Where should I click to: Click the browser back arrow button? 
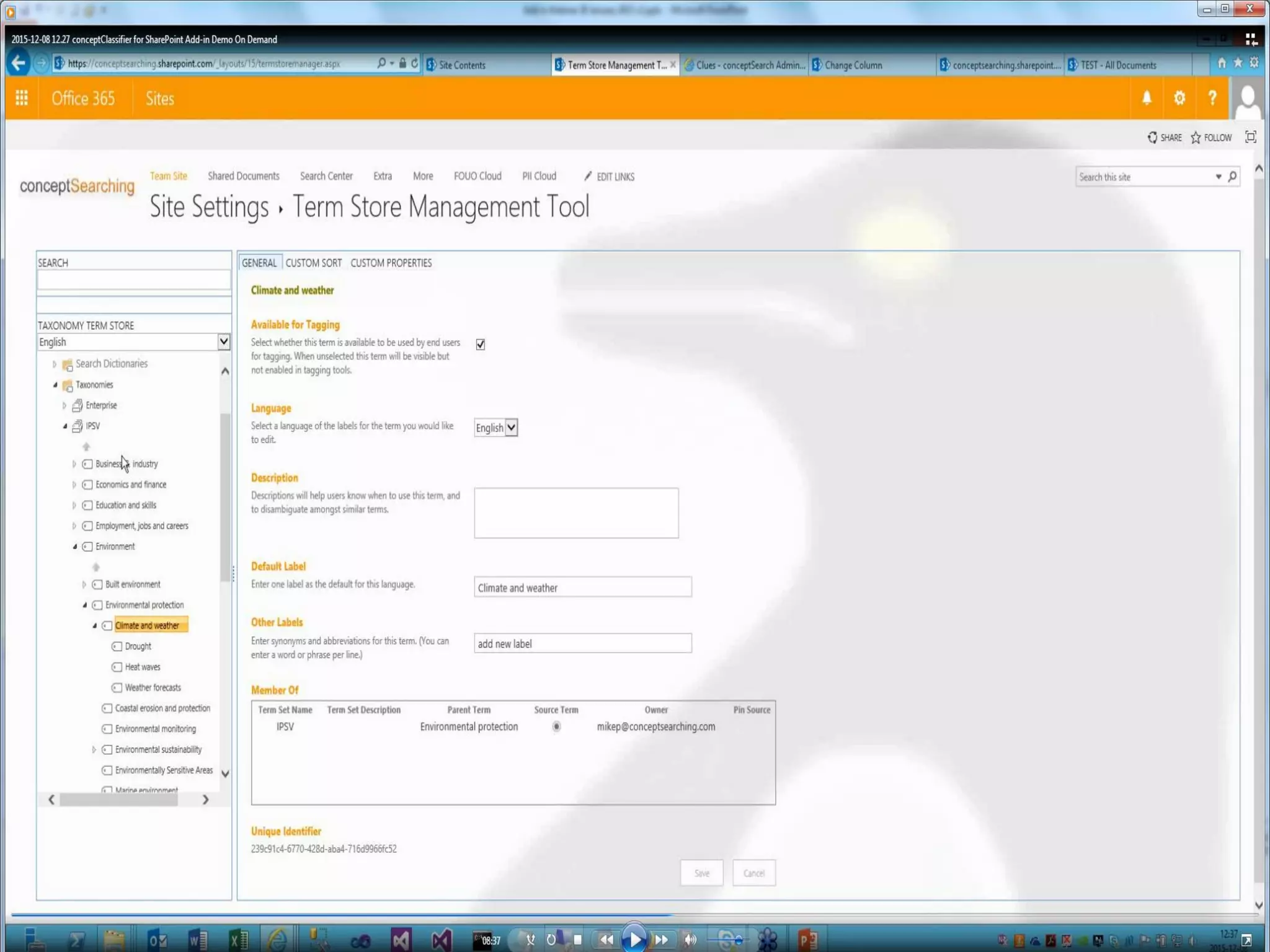19,64
